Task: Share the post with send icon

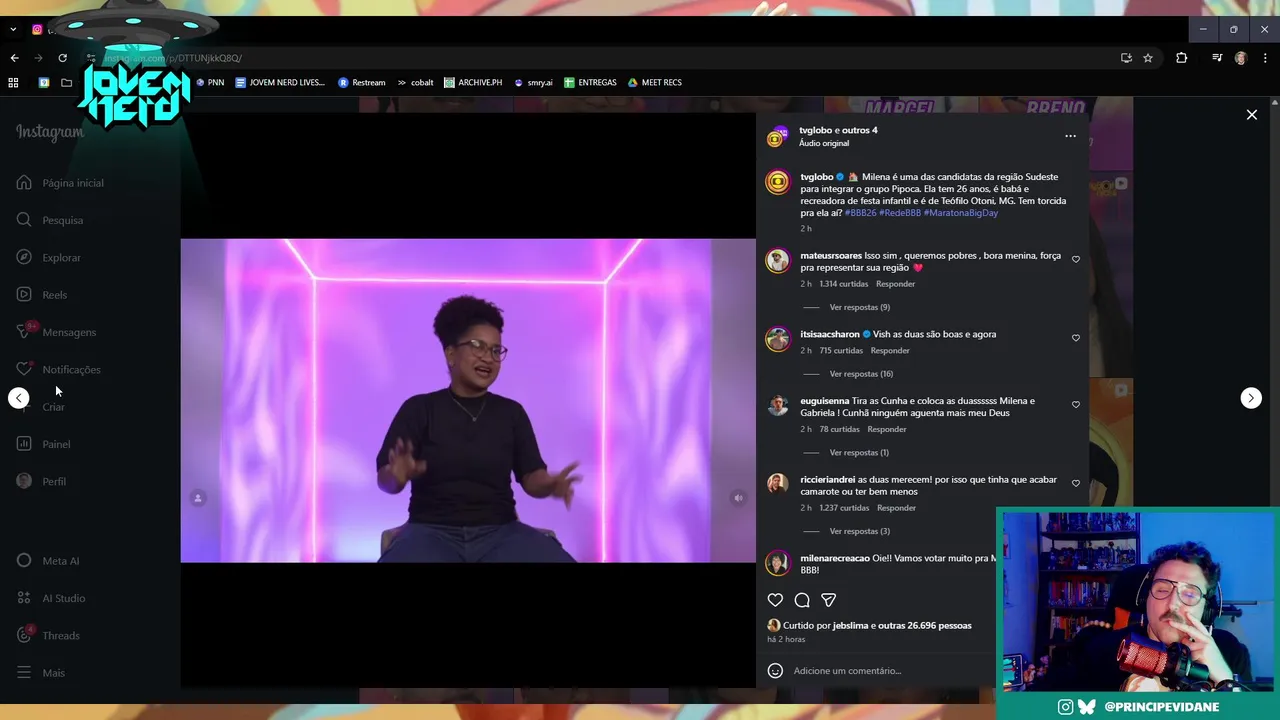Action: (828, 600)
